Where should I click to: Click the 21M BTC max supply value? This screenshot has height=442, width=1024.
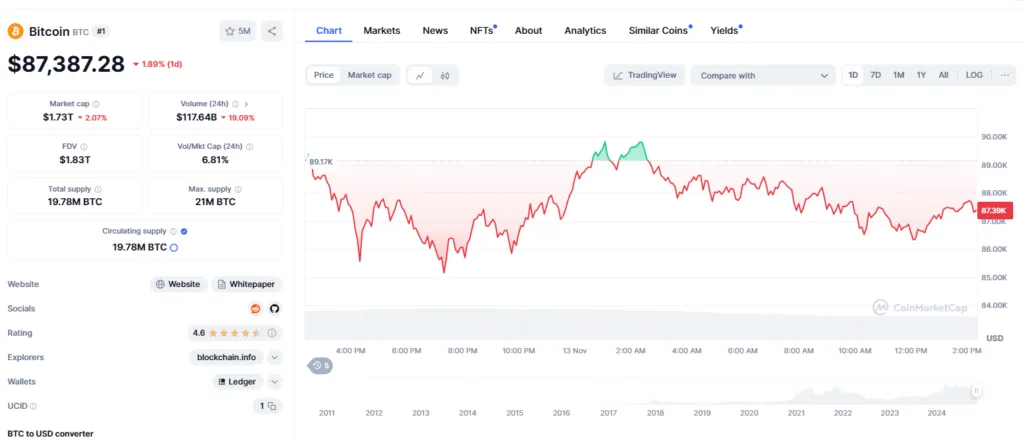pos(216,202)
